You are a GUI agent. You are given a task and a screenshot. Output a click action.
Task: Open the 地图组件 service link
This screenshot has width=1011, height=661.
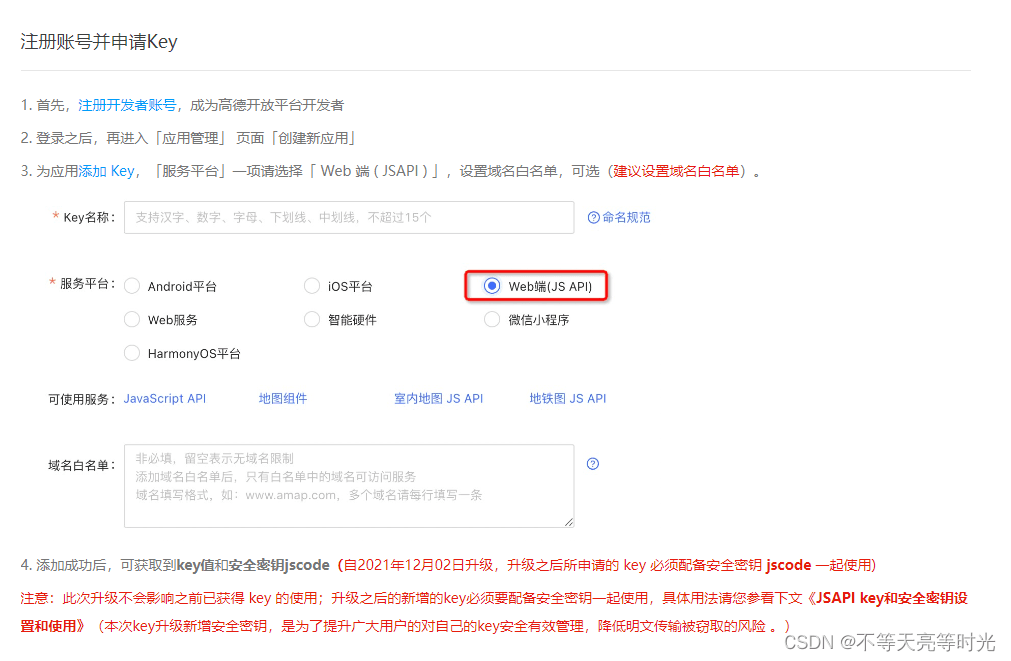point(282,399)
